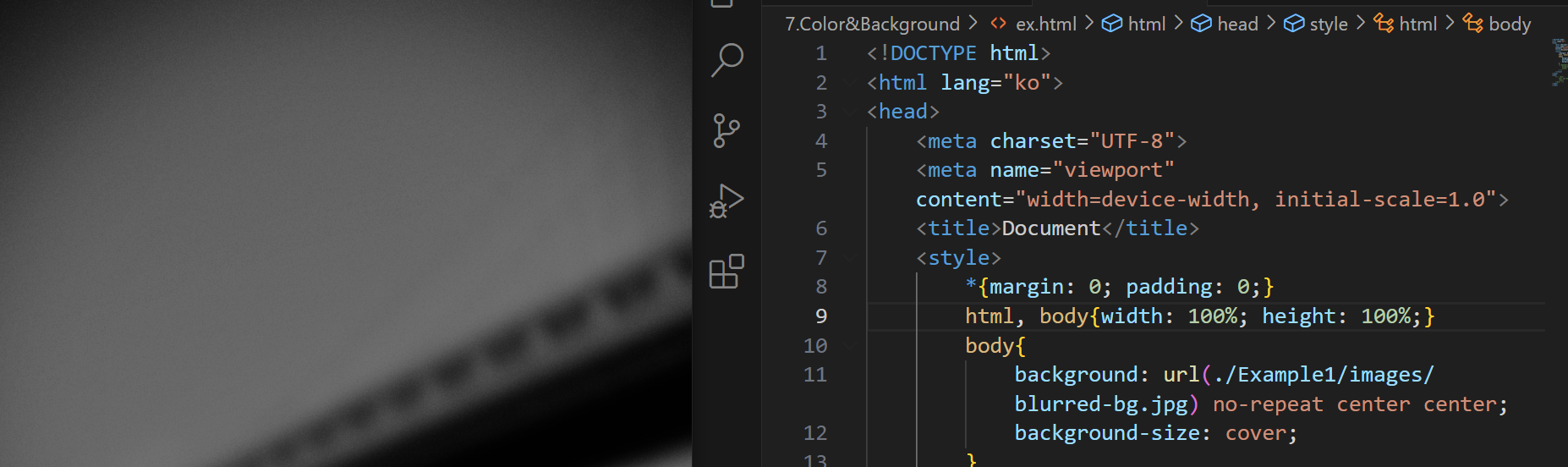Click the first html element breadcrumb
The width and height of the screenshot is (1568, 467).
click(x=1133, y=24)
